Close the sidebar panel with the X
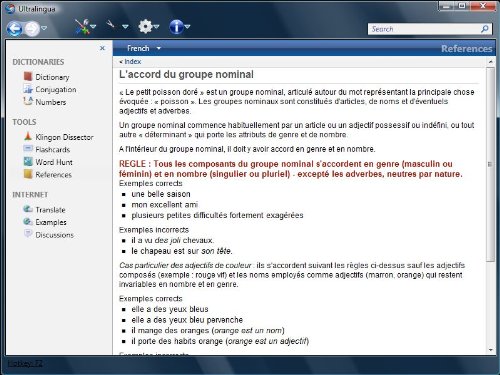The height and width of the screenshot is (375, 500). click(x=102, y=48)
